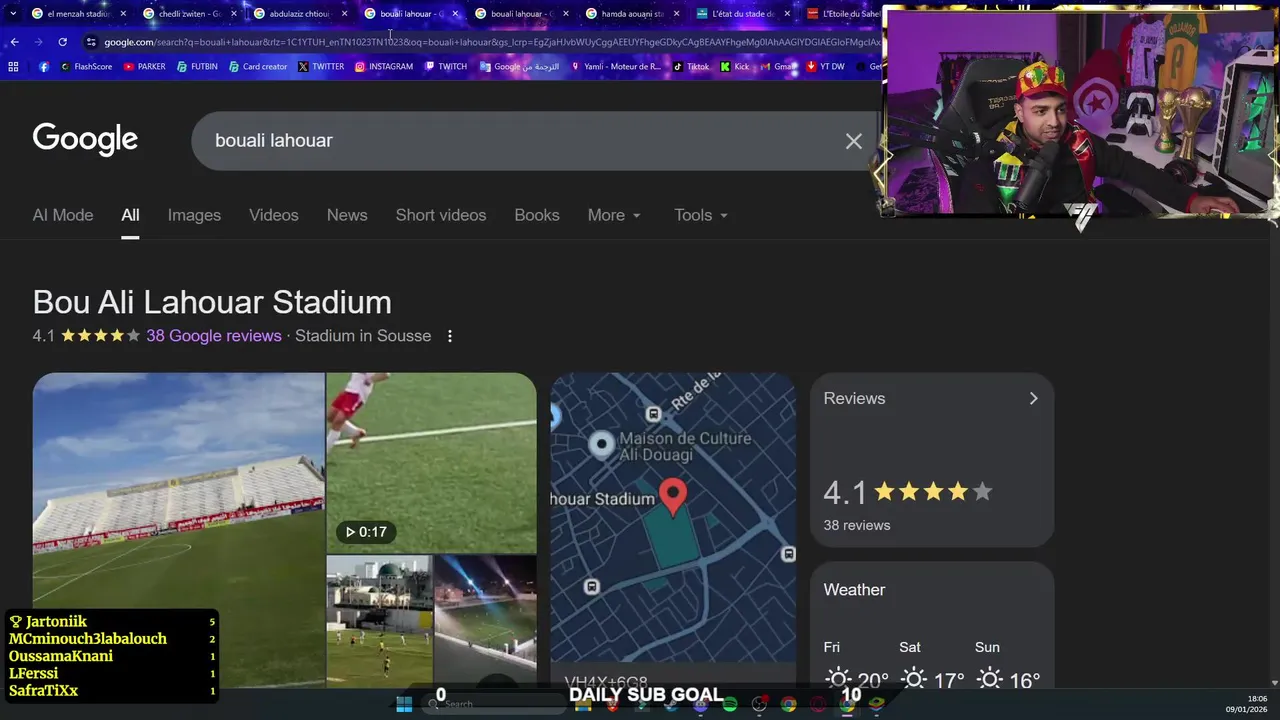The height and width of the screenshot is (720, 1280).
Task: Open the Kick bookmark
Action: 735,67
